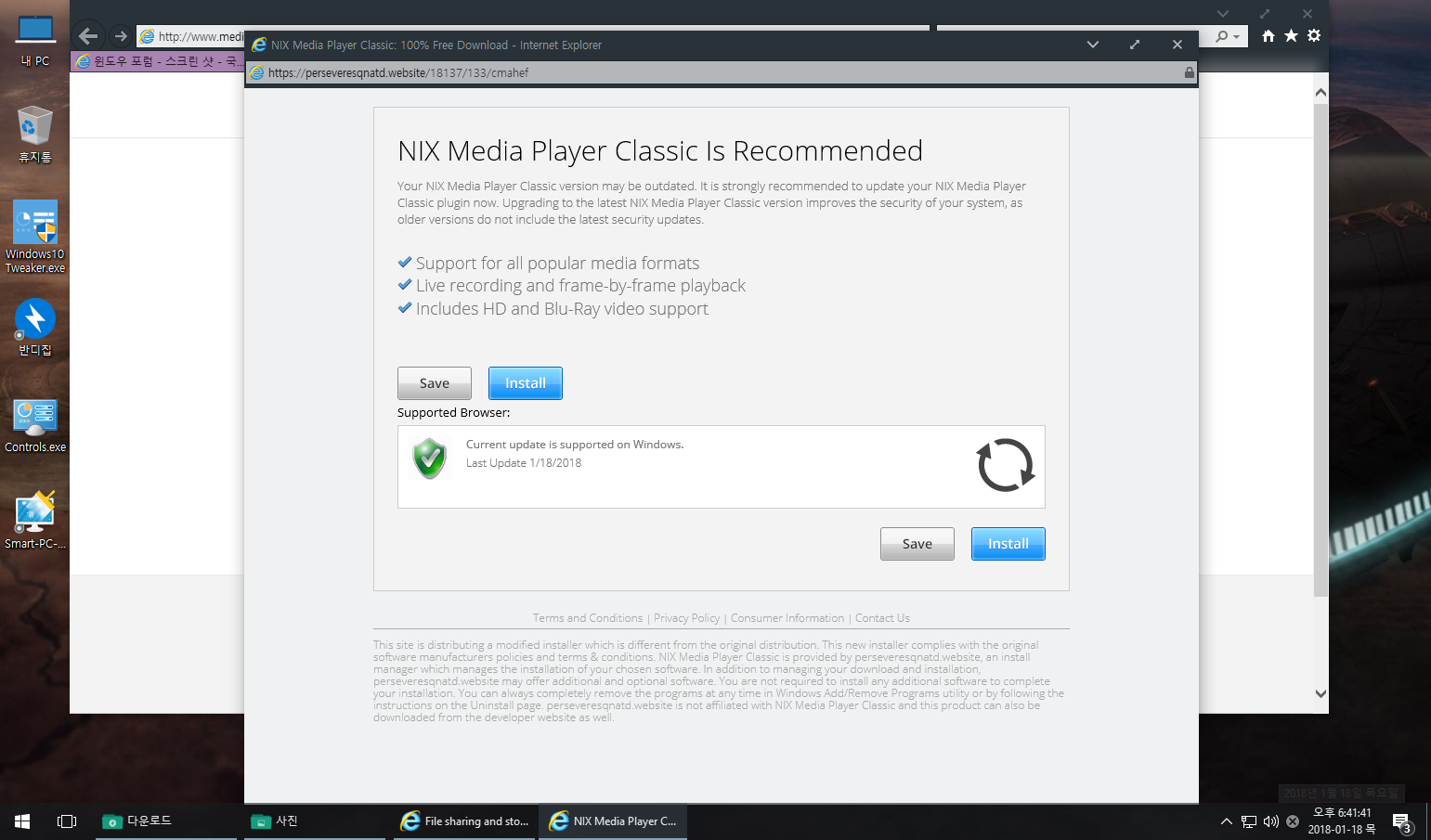Switch to File sharing taskbar window
This screenshot has width=1431, height=840.
[x=464, y=821]
